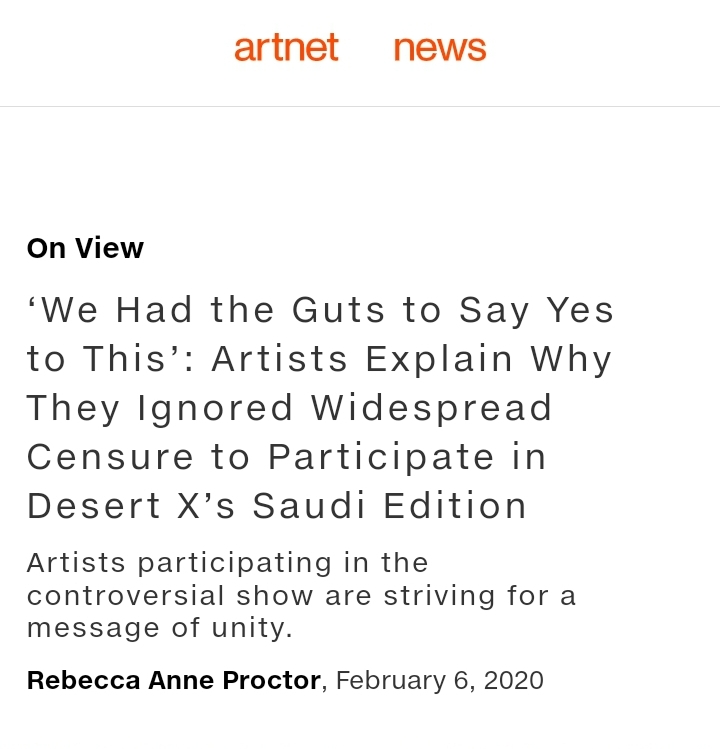Click the February 6, 2020 date
The height and width of the screenshot is (749, 720).
(x=440, y=681)
